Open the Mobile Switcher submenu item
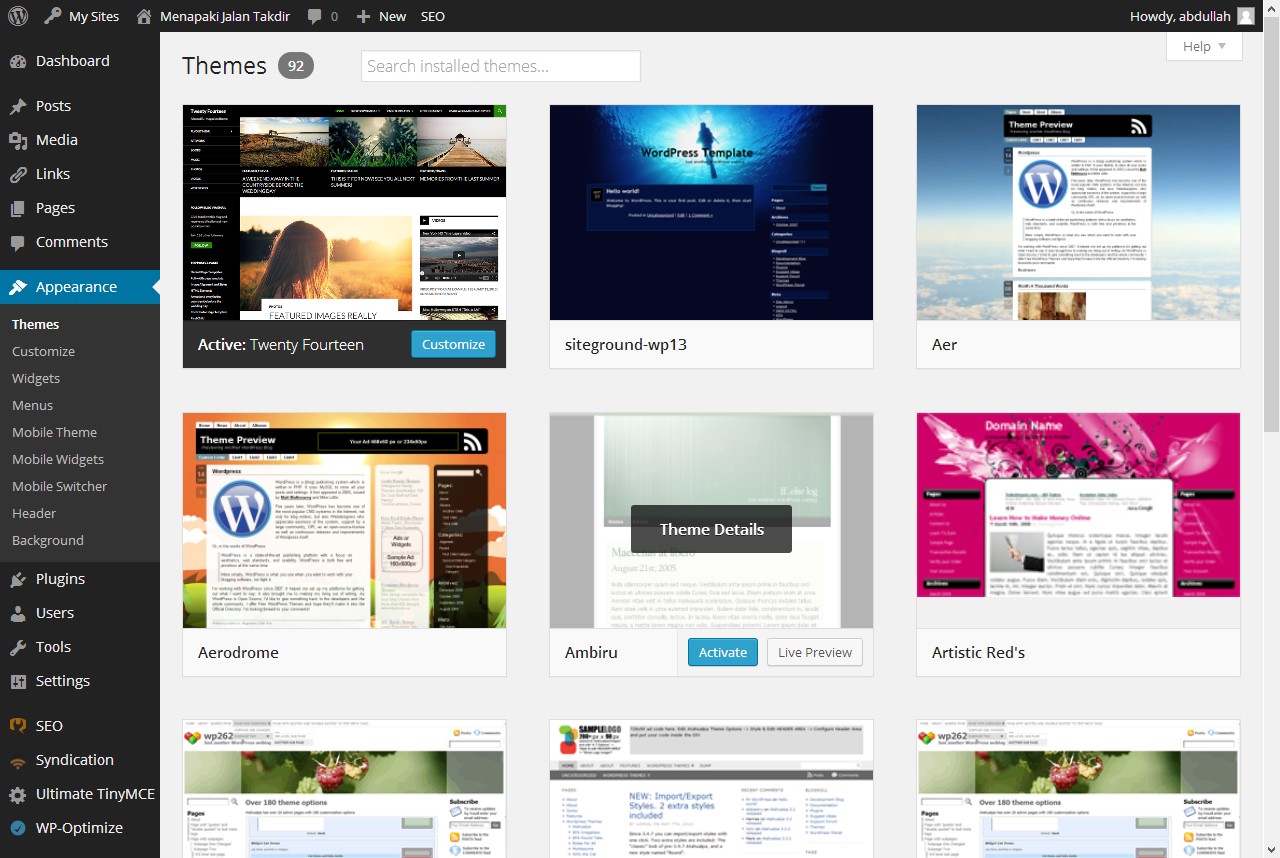The width and height of the screenshot is (1280, 858). [59, 486]
